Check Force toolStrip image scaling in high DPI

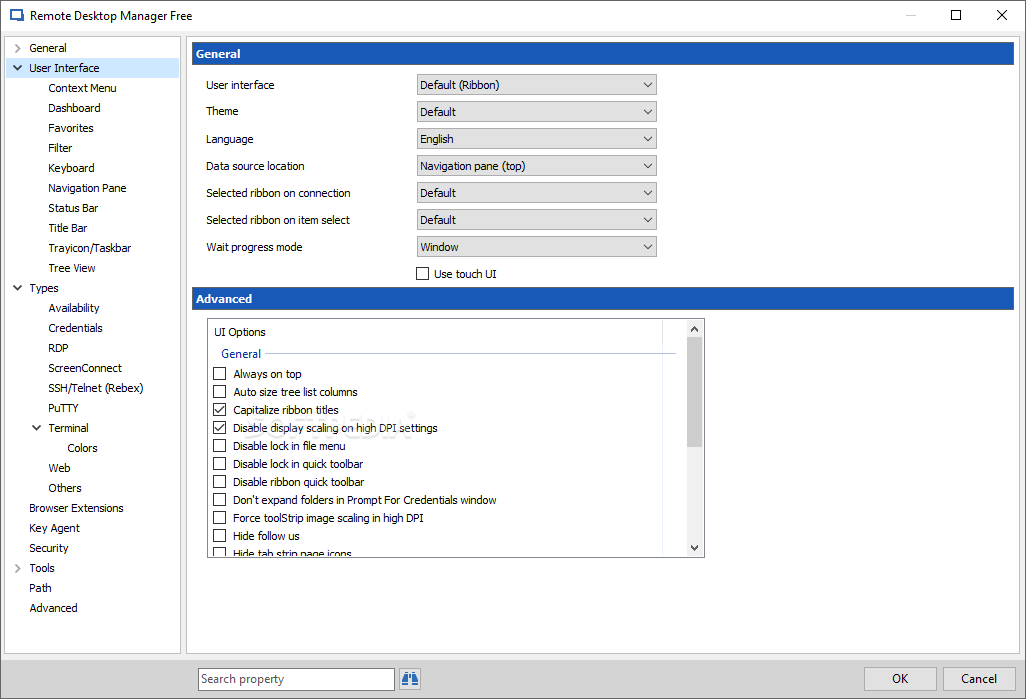tap(220, 518)
